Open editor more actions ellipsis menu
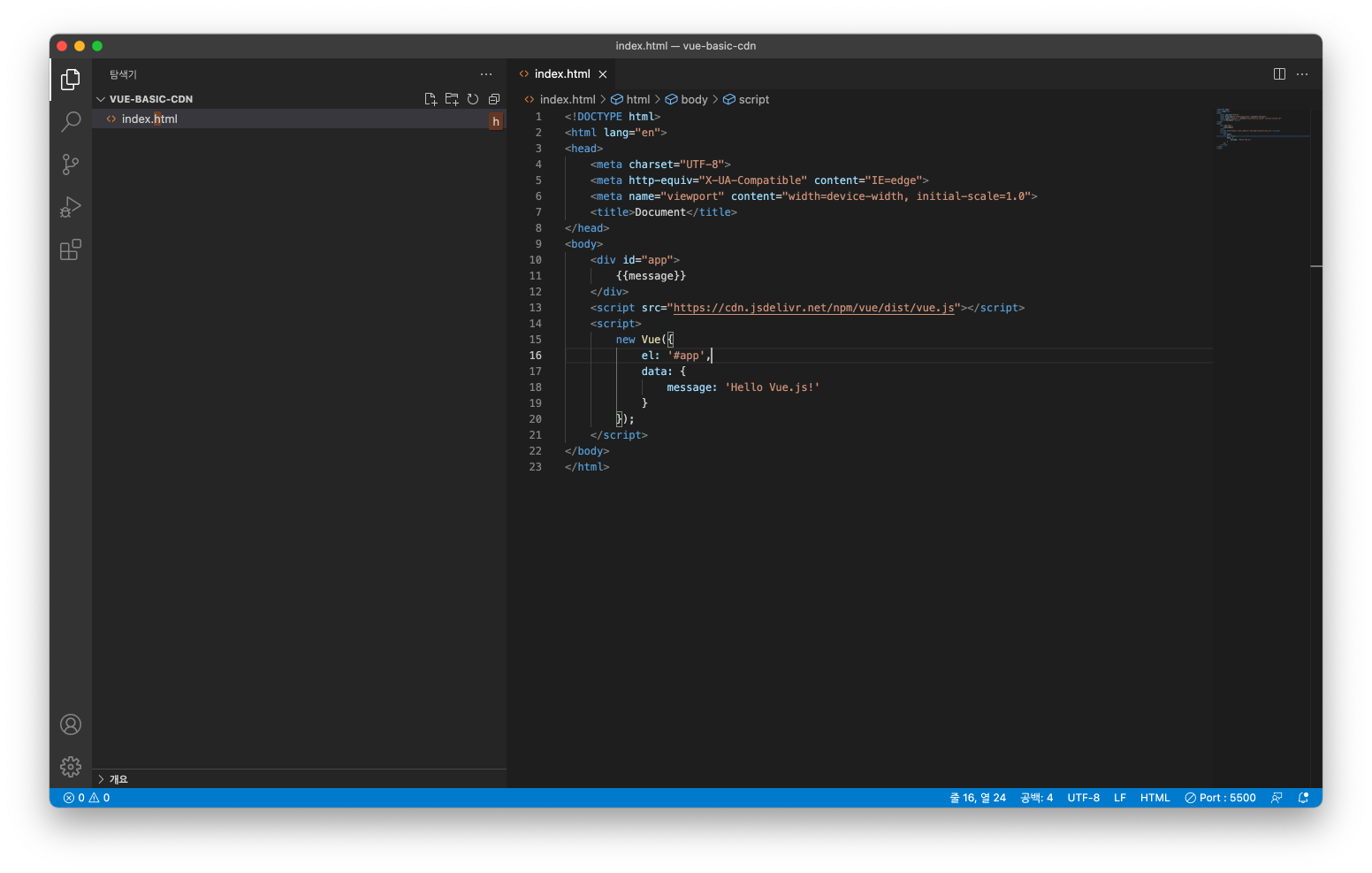The height and width of the screenshot is (873, 1372). 1302,74
